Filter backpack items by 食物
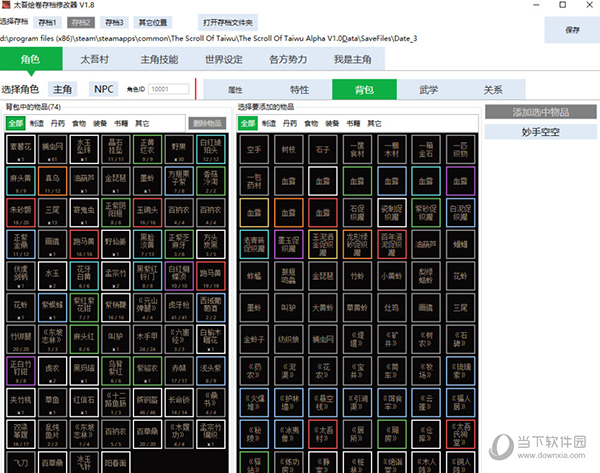This screenshot has width=600, height=473. (79, 123)
